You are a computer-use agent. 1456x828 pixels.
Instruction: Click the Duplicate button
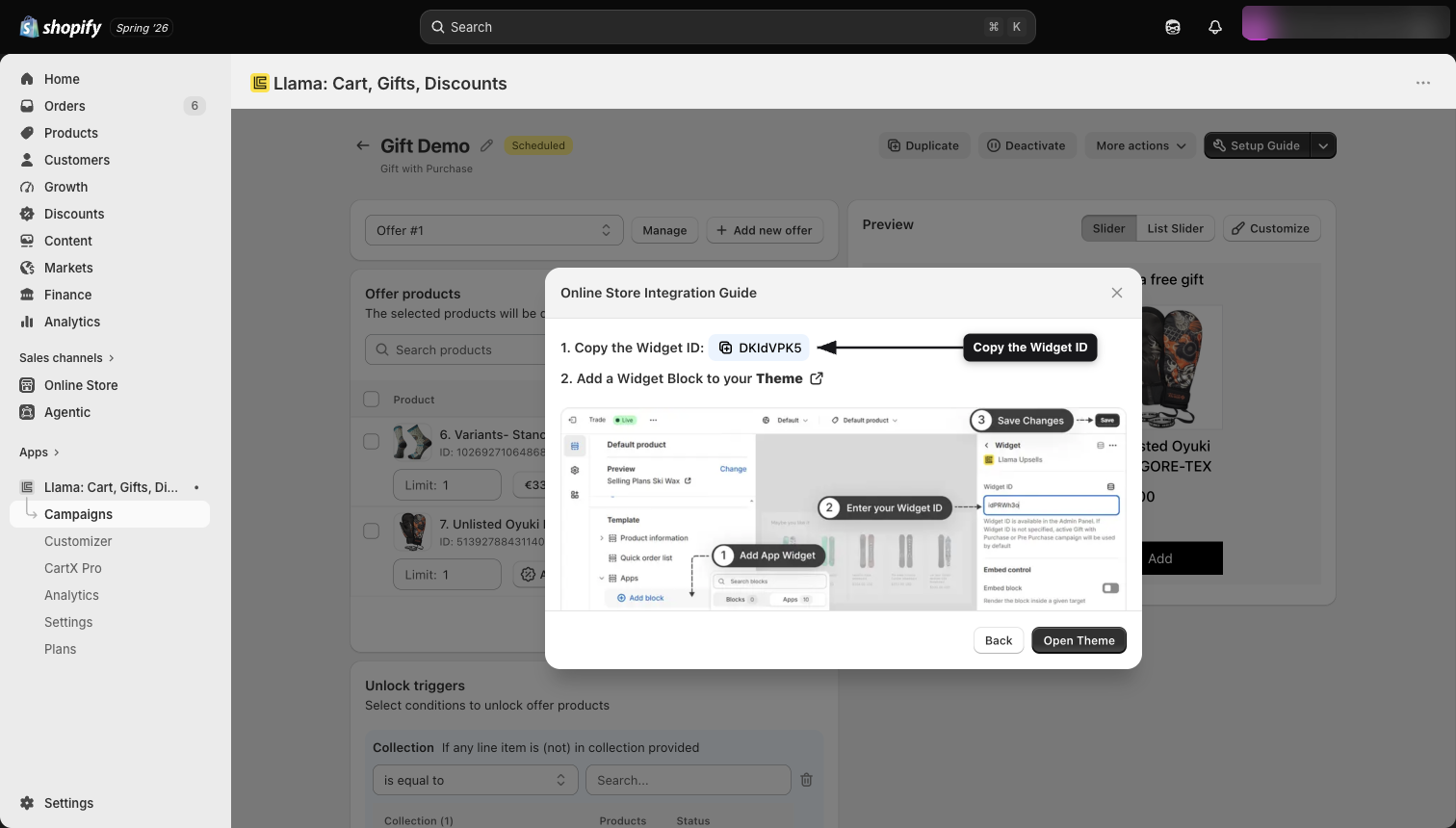[923, 145]
